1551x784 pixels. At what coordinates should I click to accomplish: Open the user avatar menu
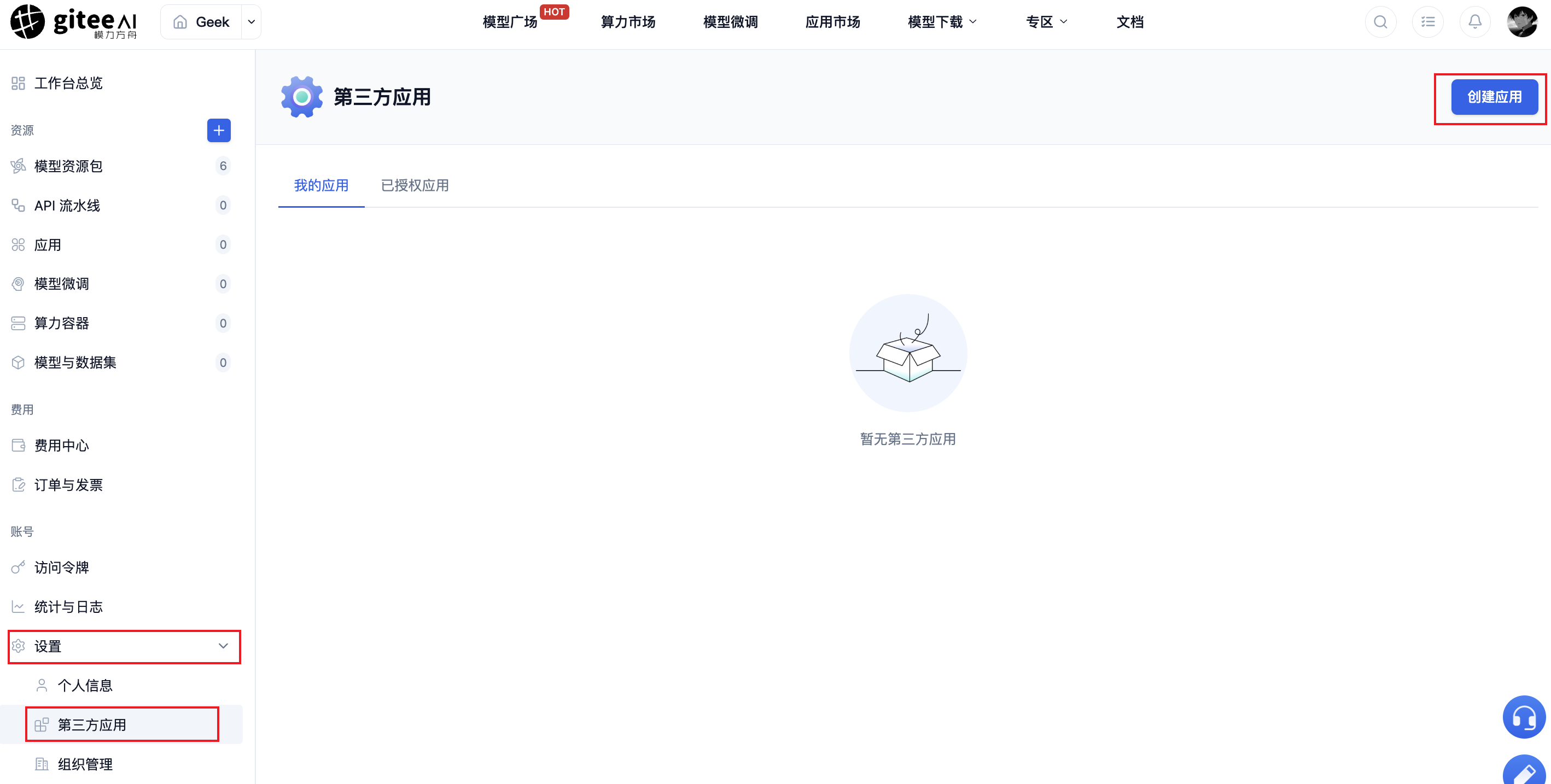coord(1521,22)
